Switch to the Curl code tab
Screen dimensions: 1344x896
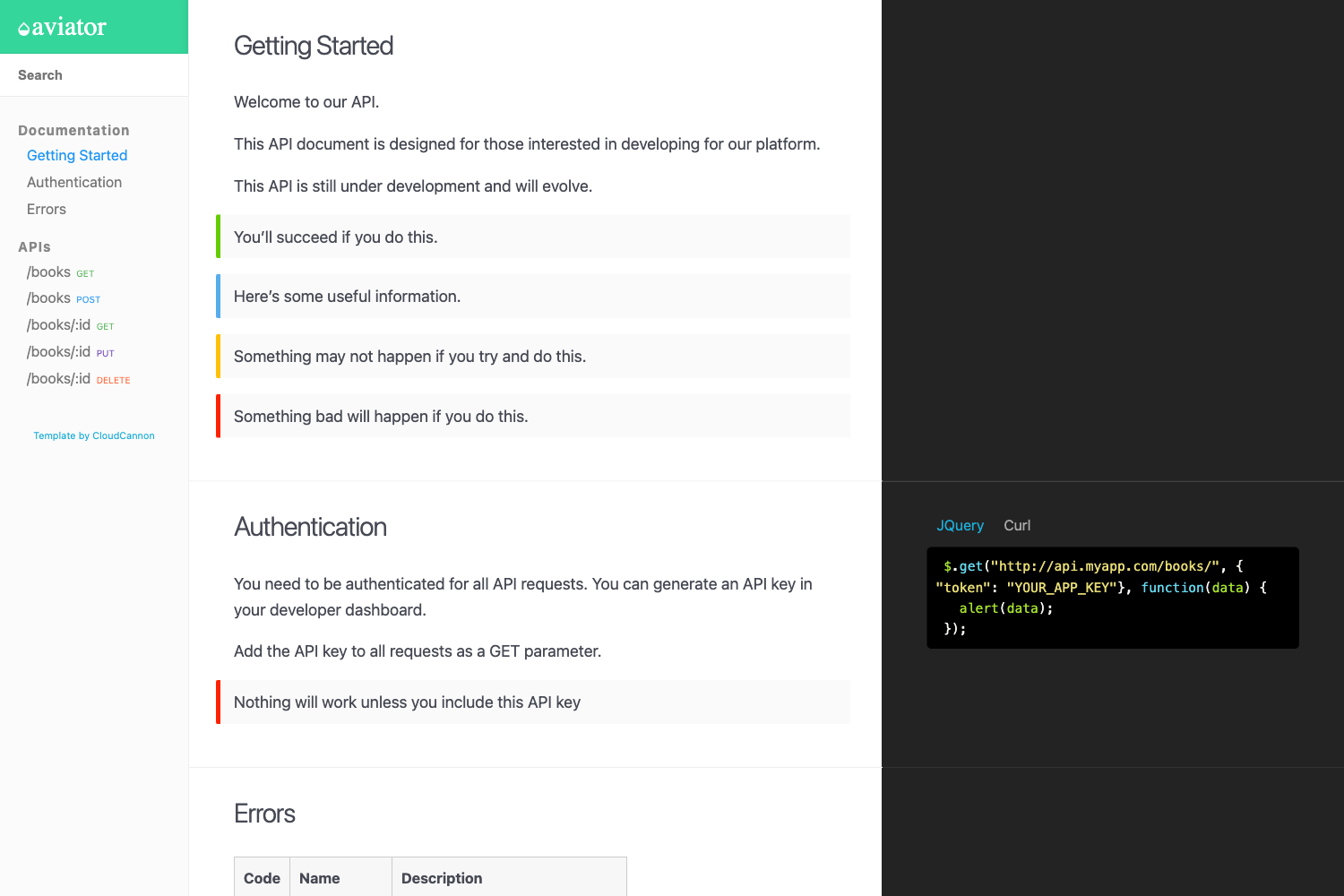tap(1017, 525)
